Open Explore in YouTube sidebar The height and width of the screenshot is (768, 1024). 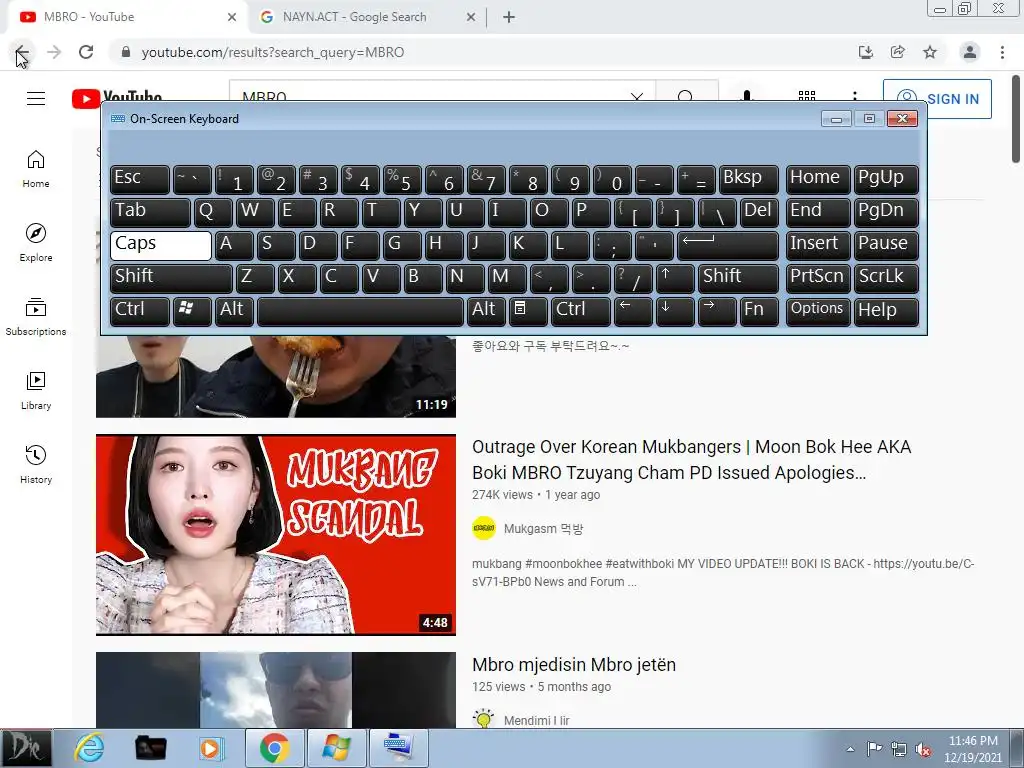coord(36,243)
